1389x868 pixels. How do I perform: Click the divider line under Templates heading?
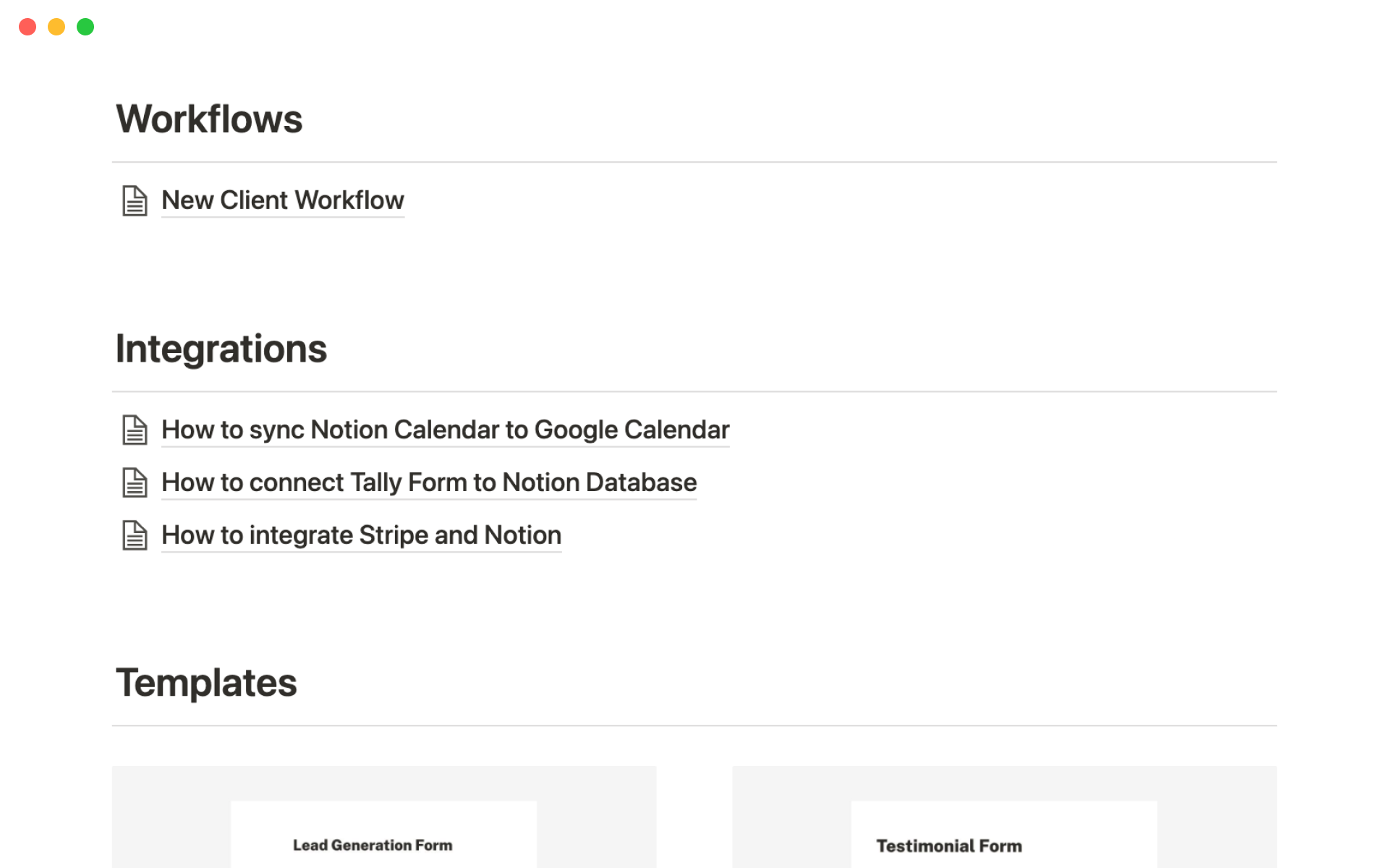(694, 726)
